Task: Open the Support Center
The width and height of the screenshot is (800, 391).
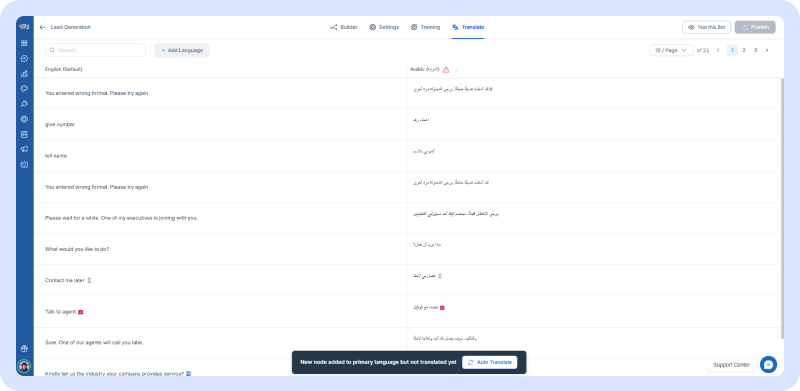Action: point(731,364)
